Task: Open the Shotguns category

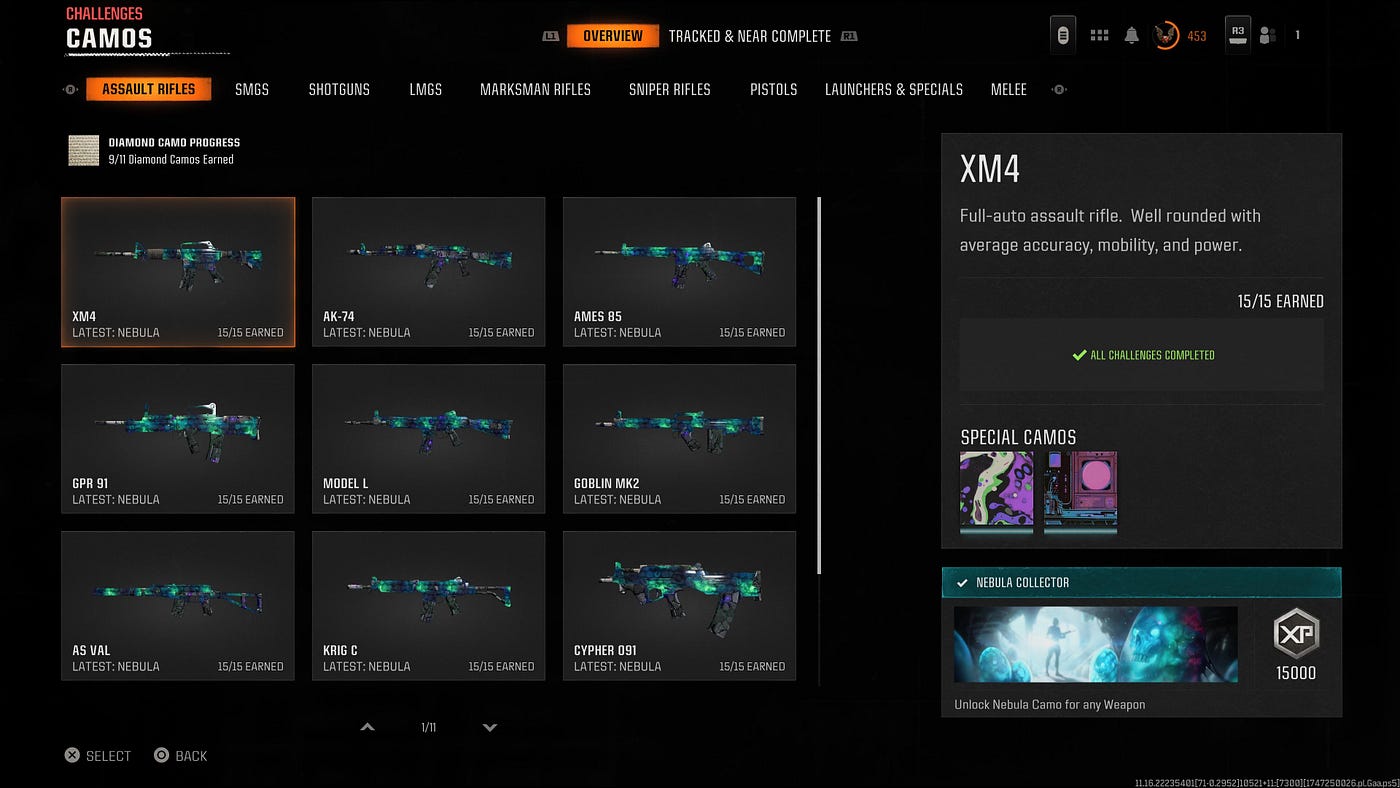Action: (x=339, y=90)
